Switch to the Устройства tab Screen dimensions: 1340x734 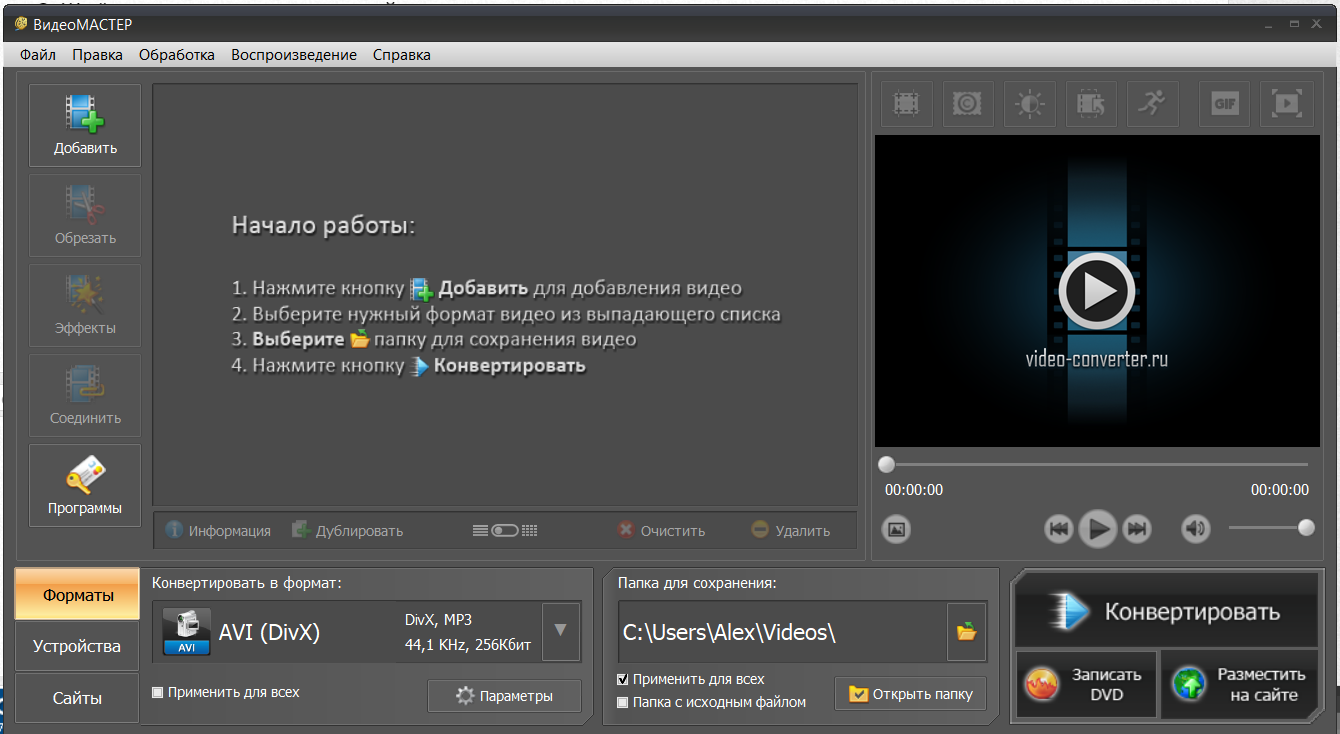pyautogui.click(x=77, y=646)
